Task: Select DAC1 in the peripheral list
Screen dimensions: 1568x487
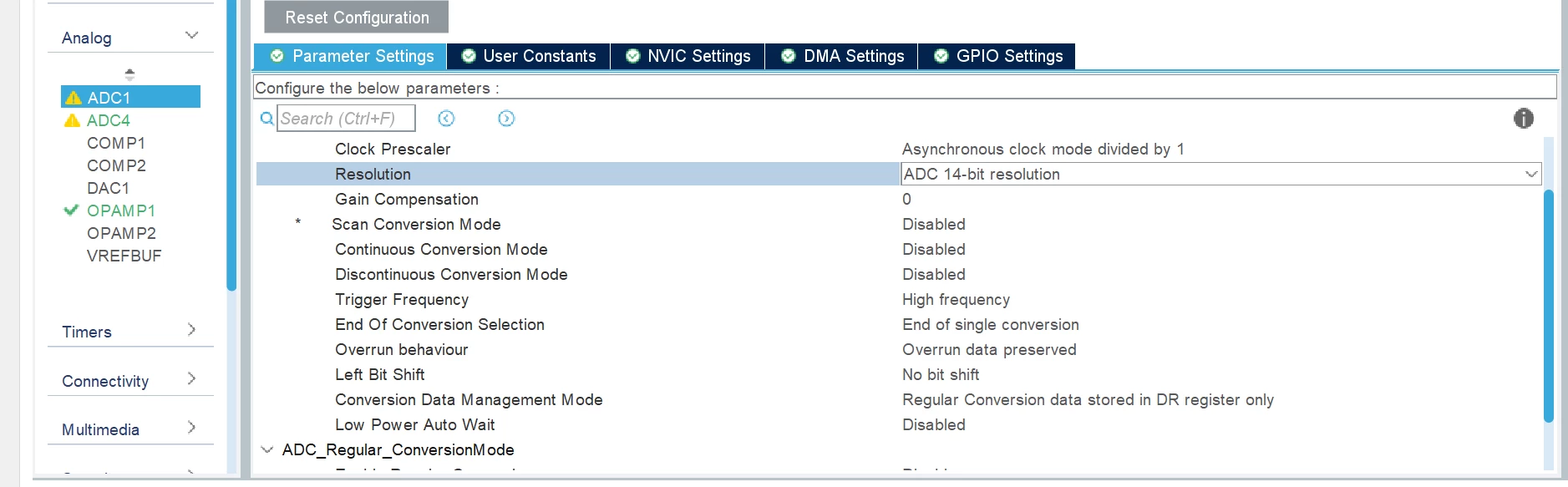Action: [x=108, y=188]
